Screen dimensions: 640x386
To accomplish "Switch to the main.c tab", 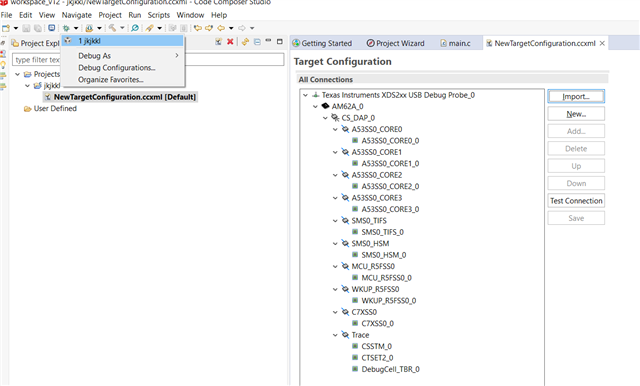I will (456, 43).
